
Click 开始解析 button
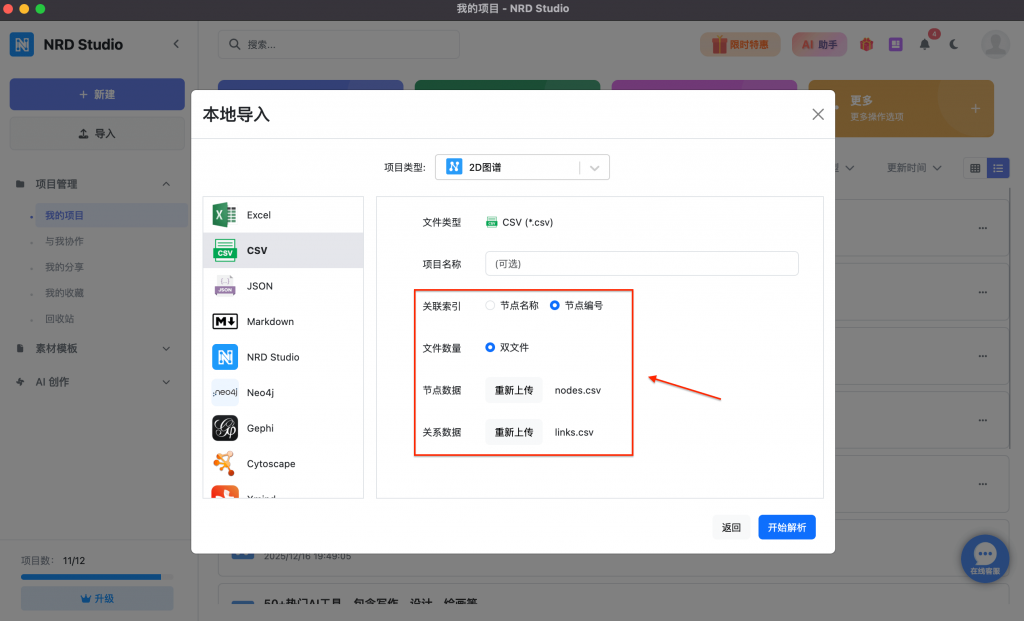point(786,527)
